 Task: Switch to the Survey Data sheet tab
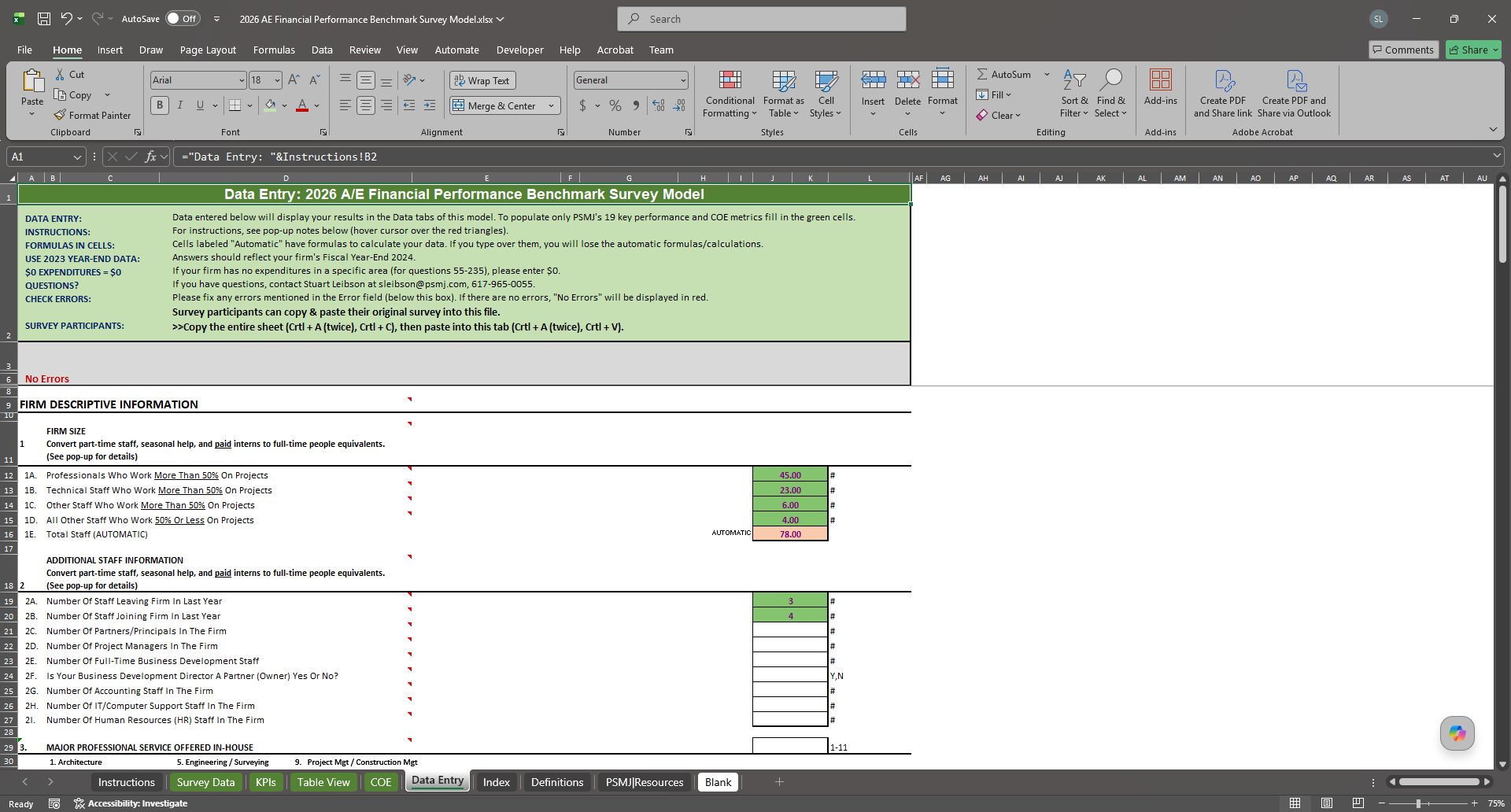coord(205,782)
